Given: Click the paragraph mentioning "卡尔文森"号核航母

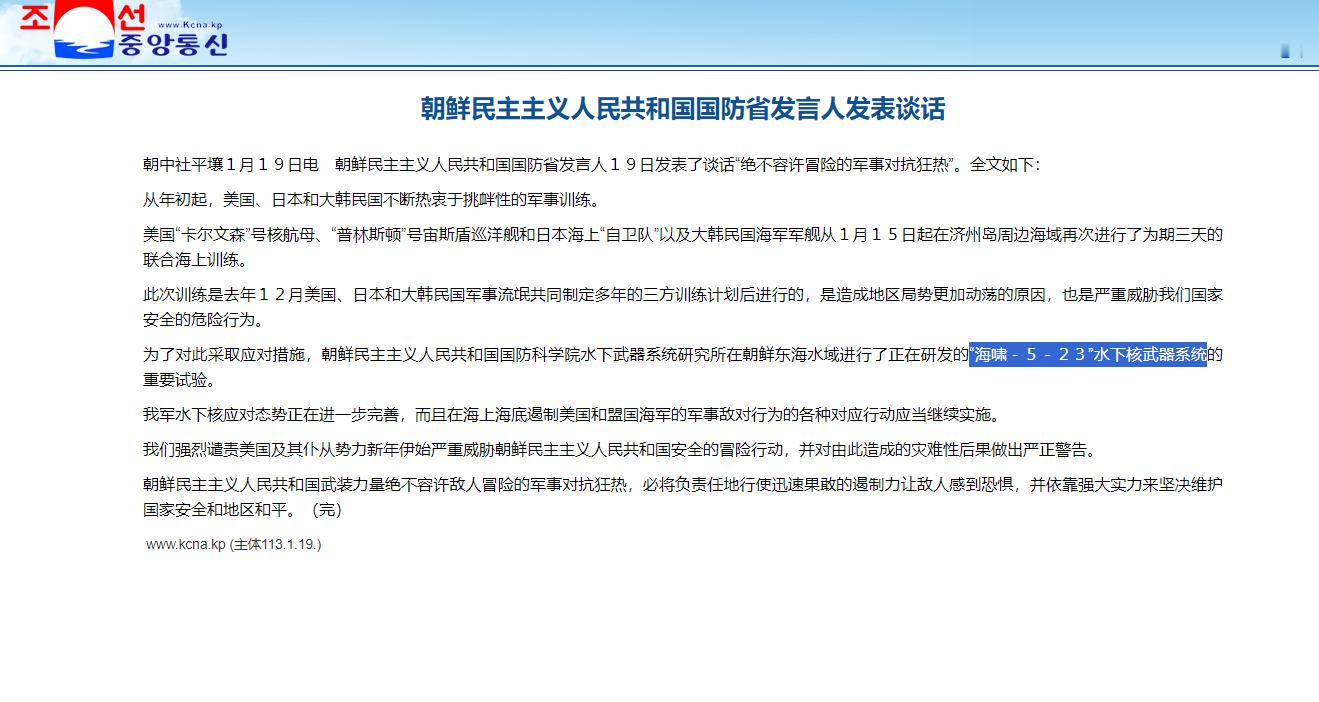Looking at the screenshot, I should coord(683,248).
